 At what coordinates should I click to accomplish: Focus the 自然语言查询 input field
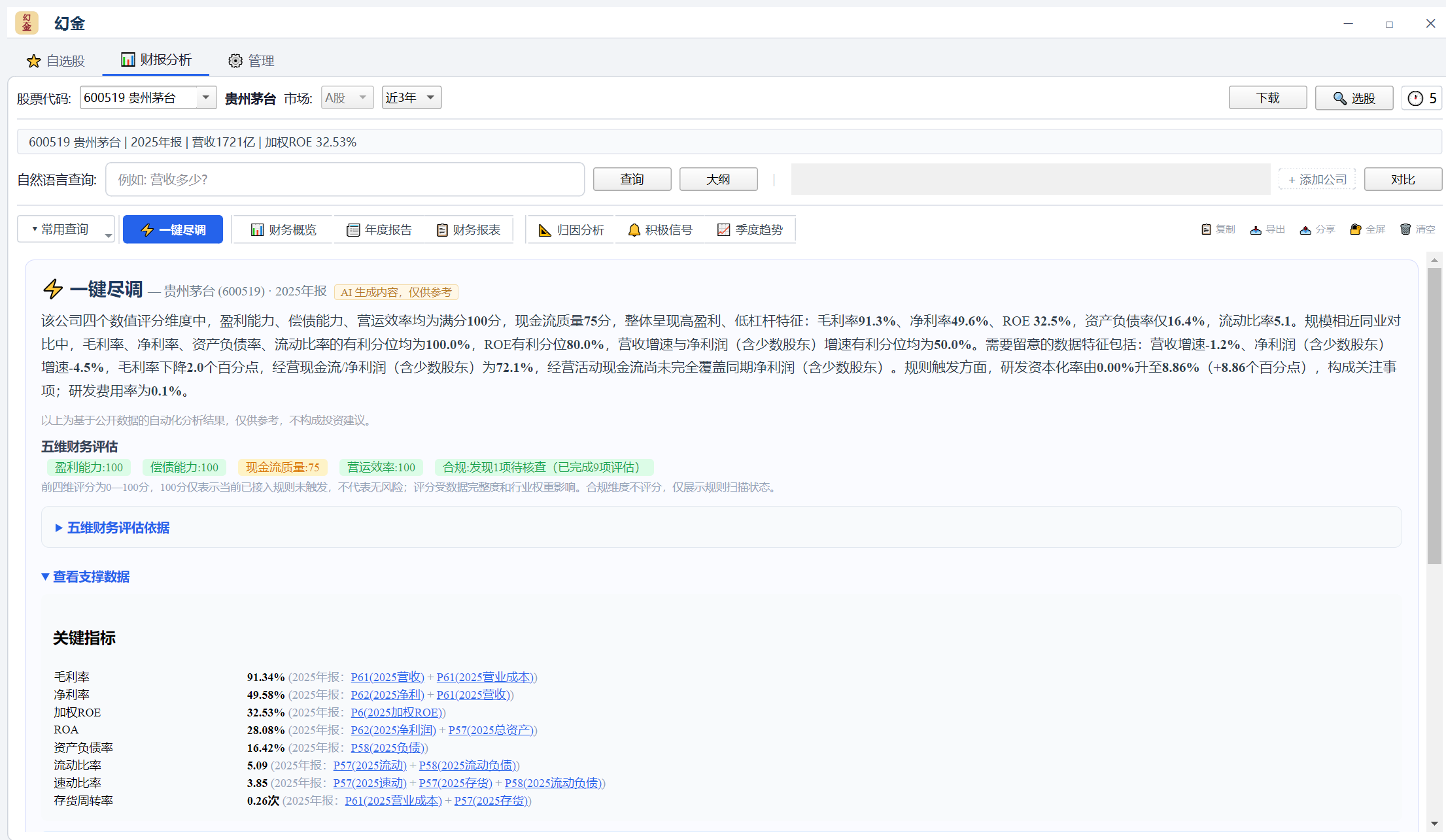[345, 180]
